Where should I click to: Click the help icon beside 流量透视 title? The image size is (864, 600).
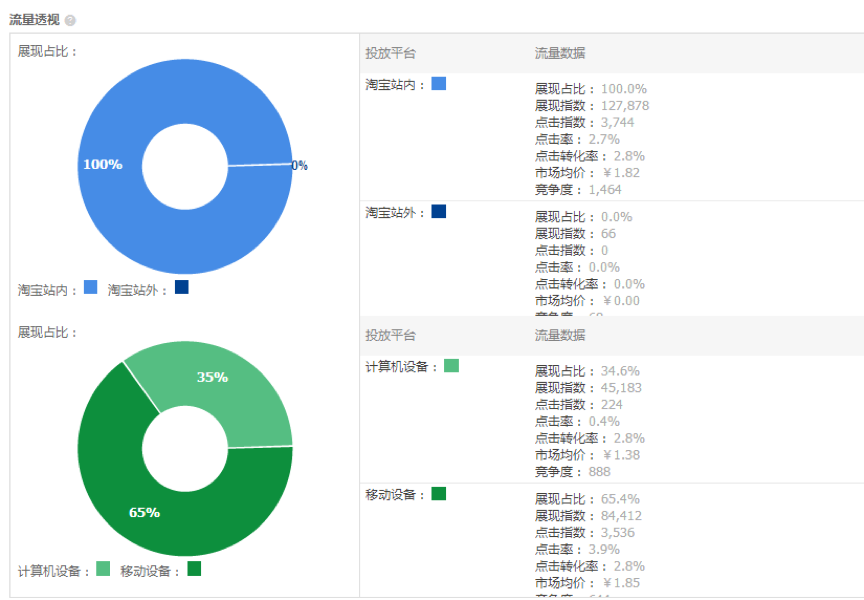coord(70,20)
